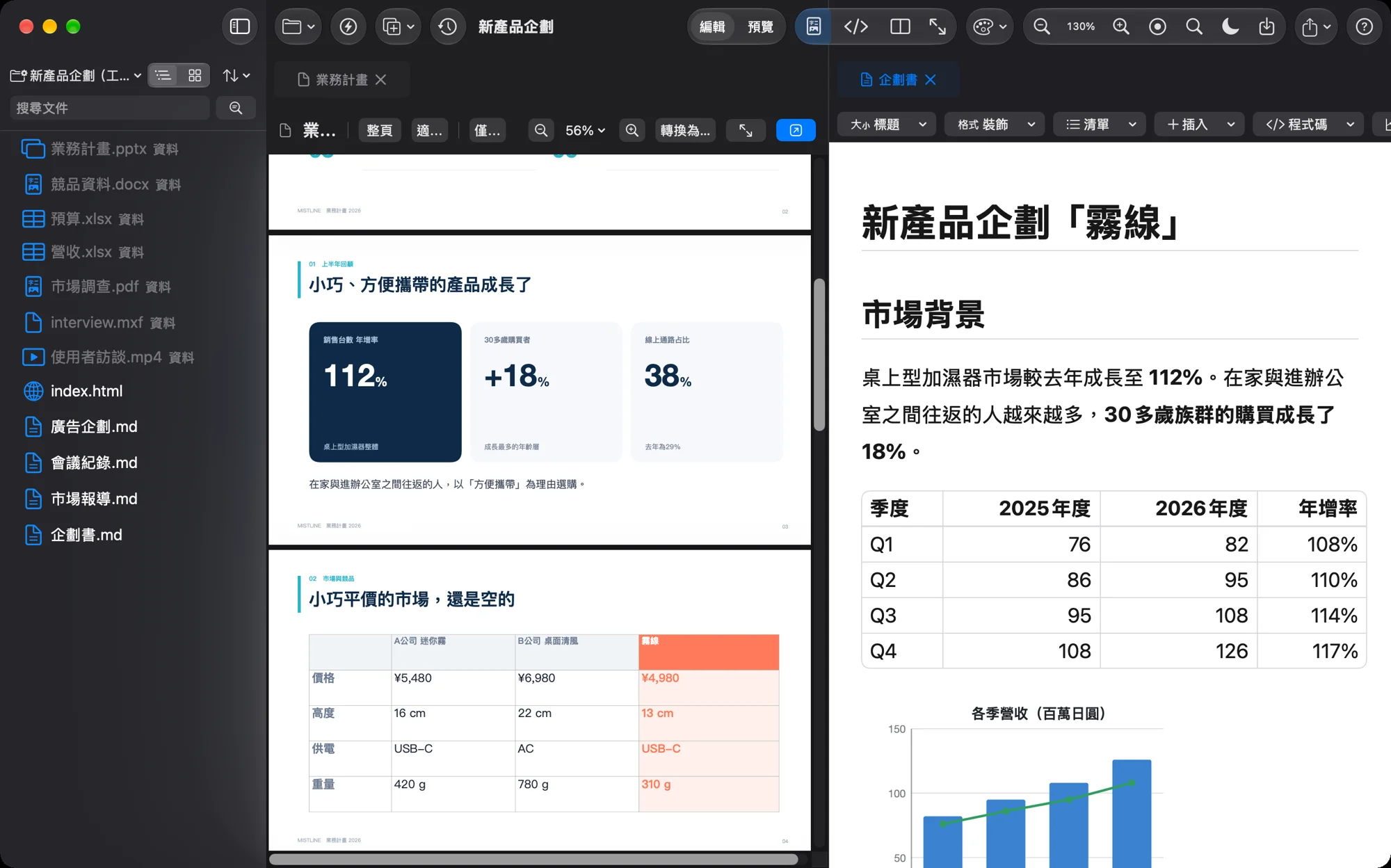
Task: Open the help question mark icon
Action: (1365, 26)
